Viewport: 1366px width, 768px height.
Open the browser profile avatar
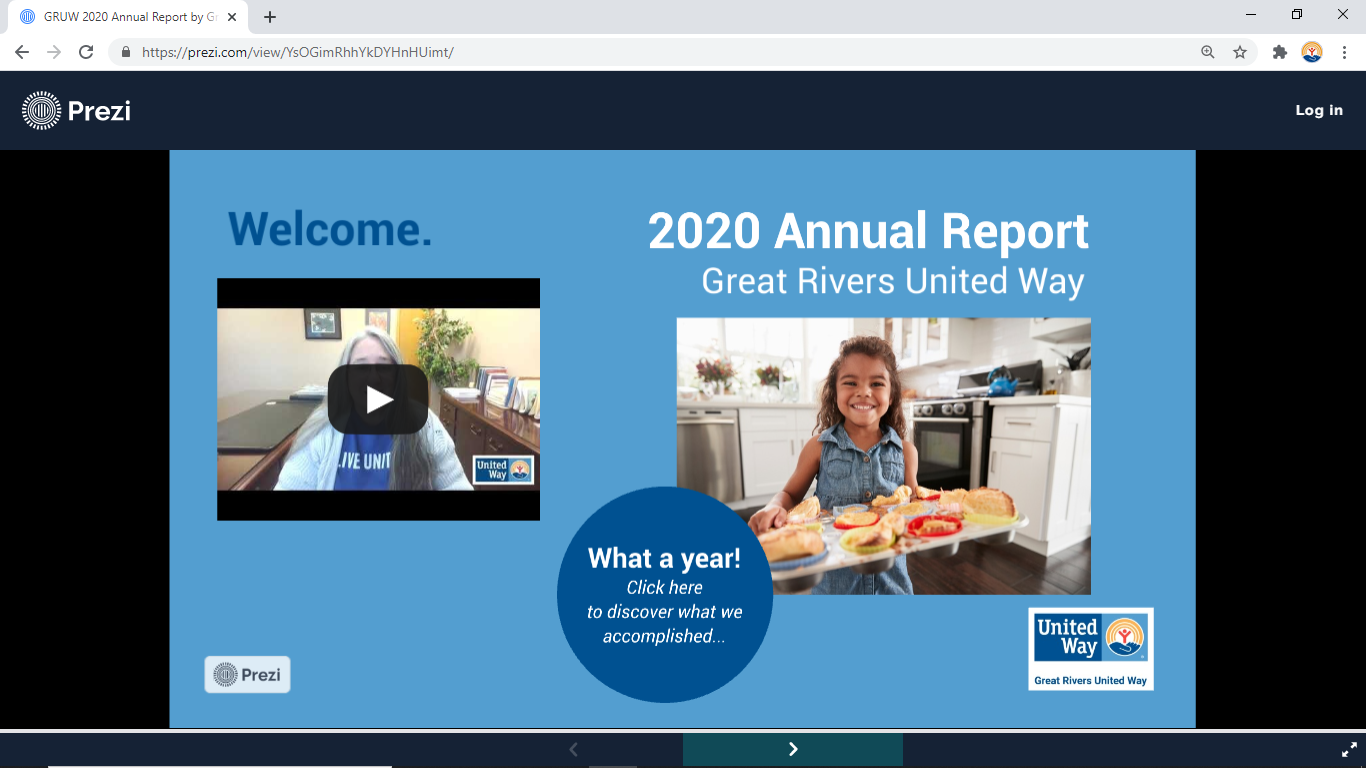[x=1312, y=52]
